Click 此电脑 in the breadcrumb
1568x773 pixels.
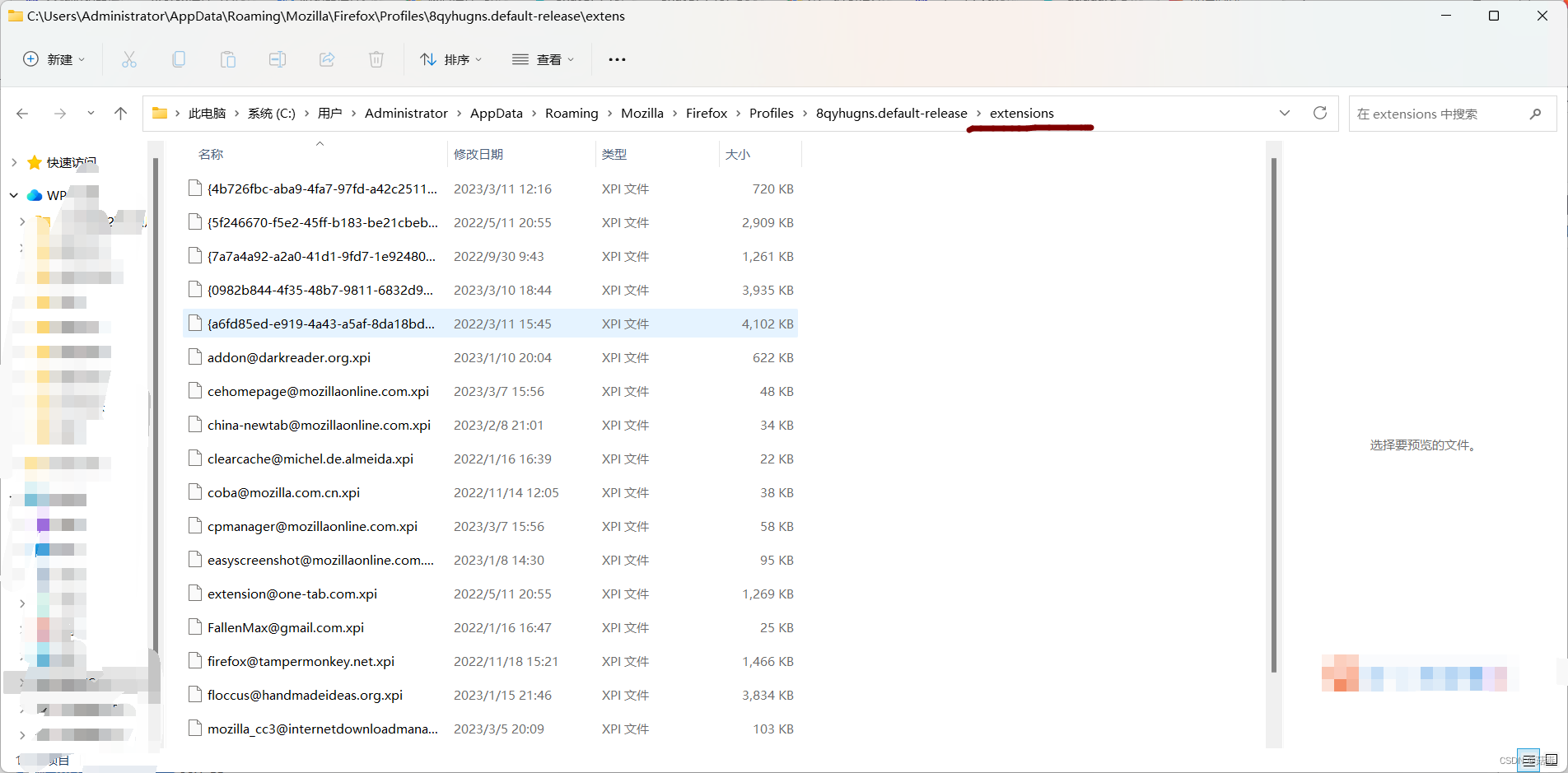(x=207, y=114)
